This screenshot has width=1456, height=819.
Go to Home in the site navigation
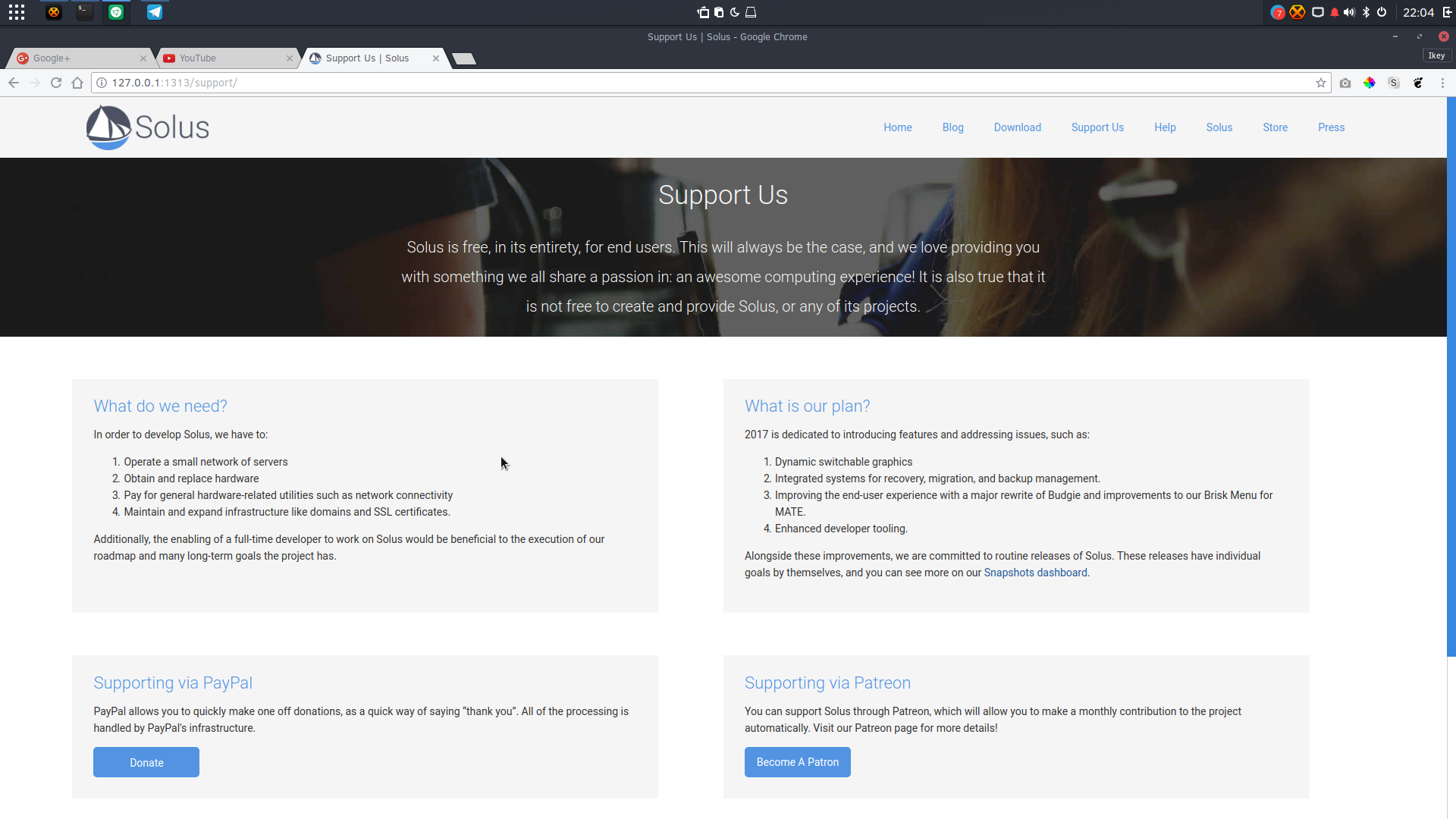pyautogui.click(x=897, y=127)
